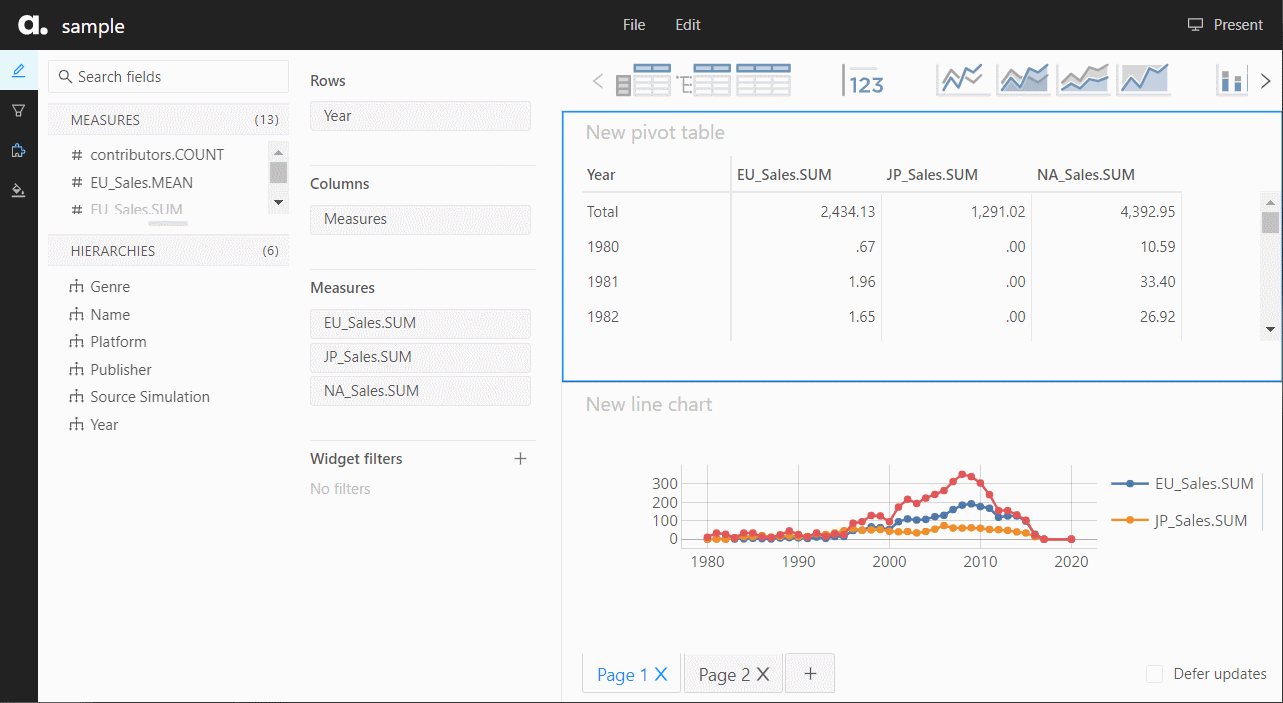Image resolution: width=1283 pixels, height=703 pixels.
Task: Close Page 2 with its X
Action: tap(763, 675)
